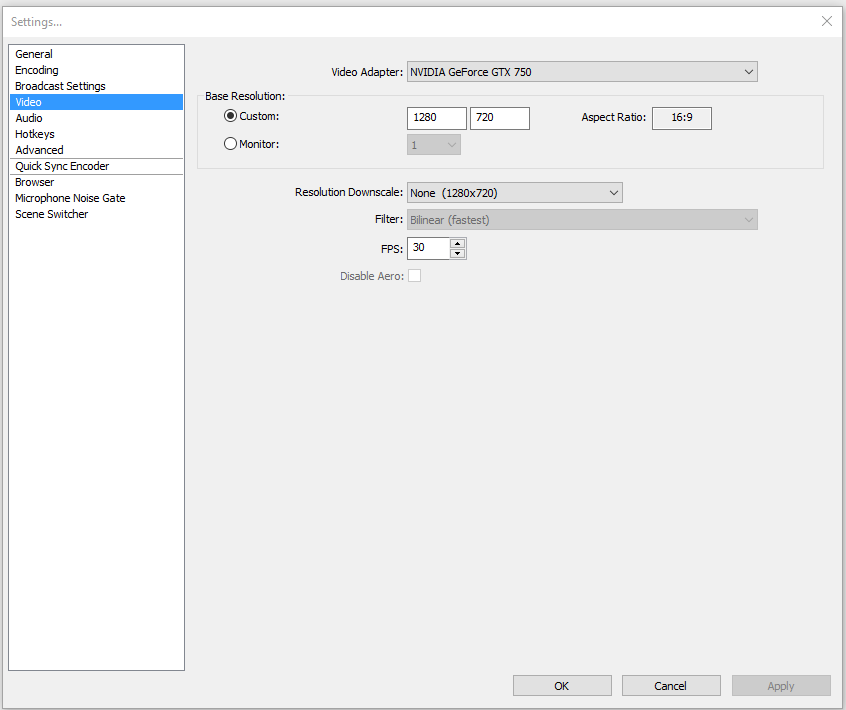Open the Encoding settings section
The height and width of the screenshot is (710, 846).
pyautogui.click(x=96, y=70)
